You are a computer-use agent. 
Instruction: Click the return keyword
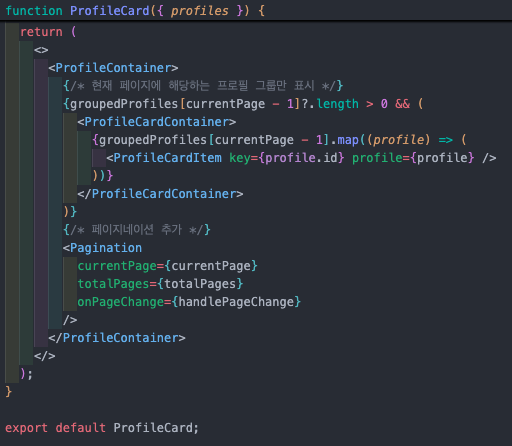[x=41, y=32]
